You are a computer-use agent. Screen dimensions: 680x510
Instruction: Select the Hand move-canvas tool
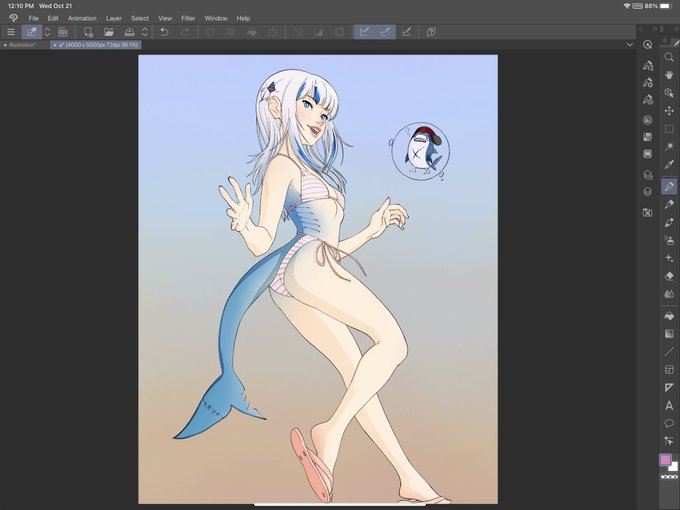tap(669, 75)
